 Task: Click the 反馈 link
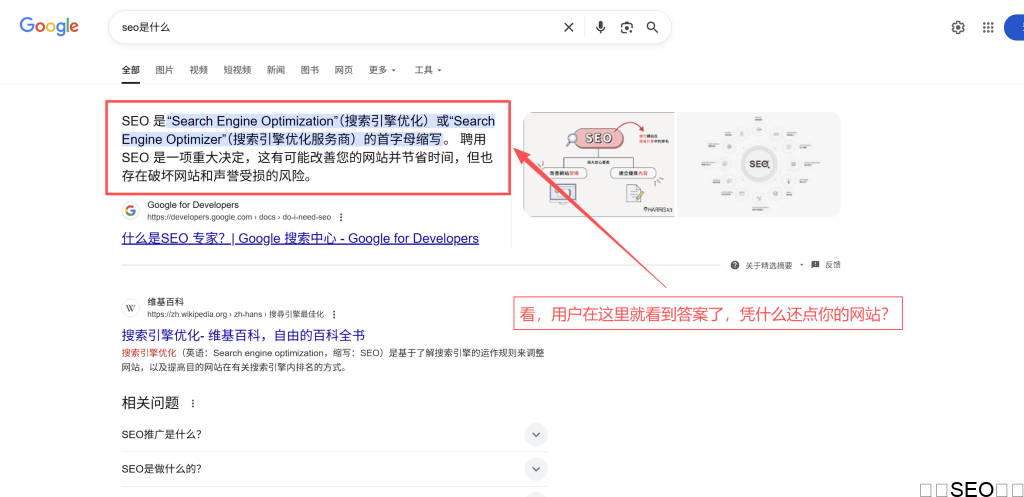click(833, 265)
